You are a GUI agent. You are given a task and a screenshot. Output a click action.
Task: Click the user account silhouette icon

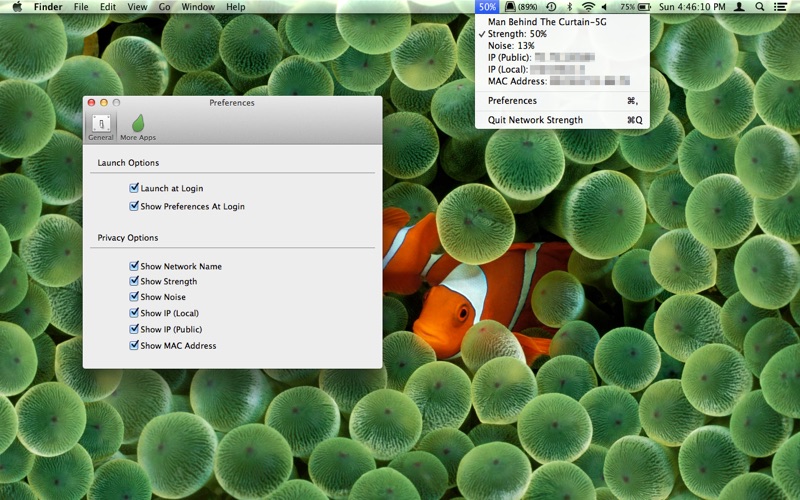[739, 7]
